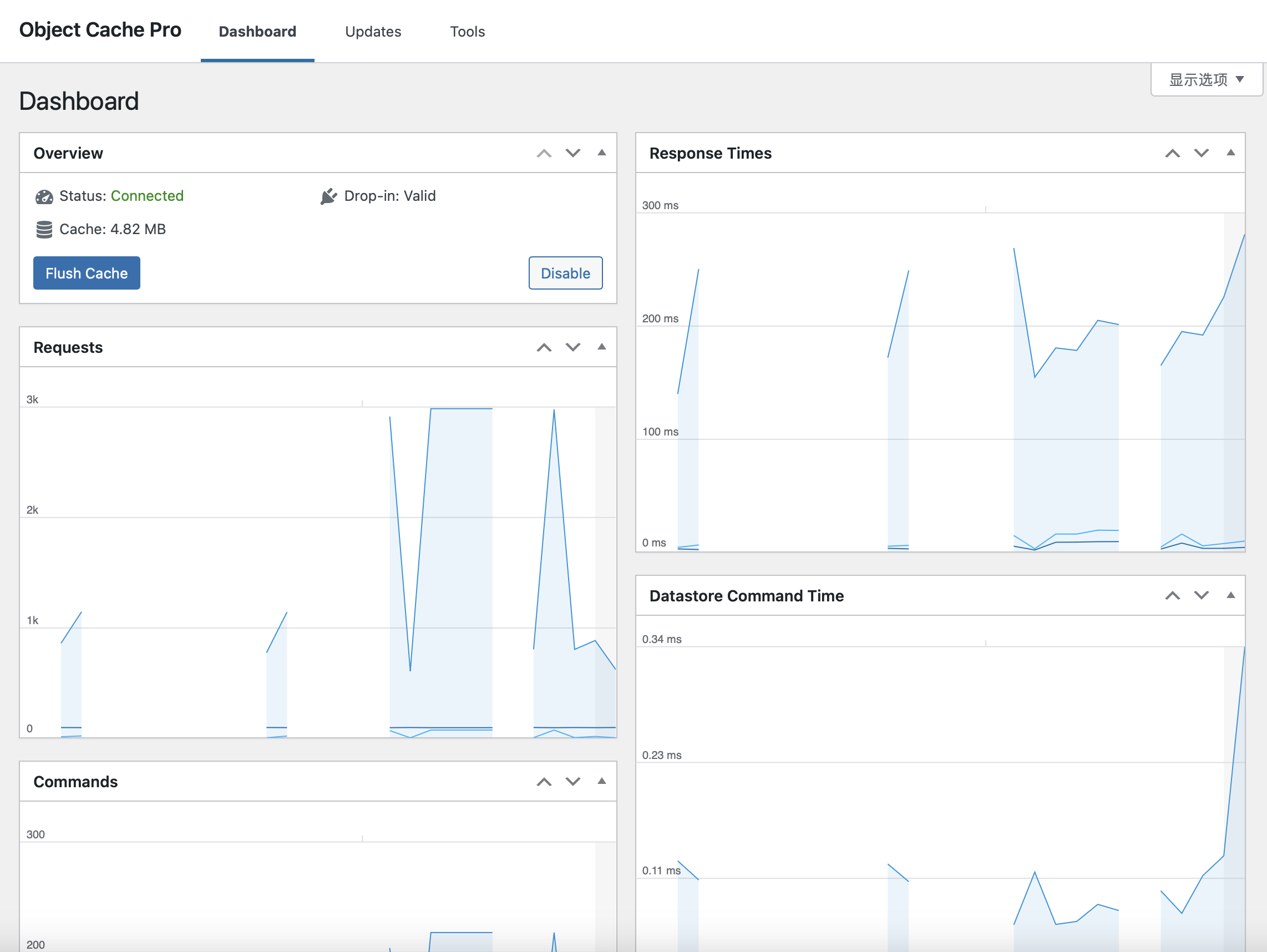This screenshot has width=1267, height=952.
Task: Collapse the Requests panel
Action: point(602,347)
